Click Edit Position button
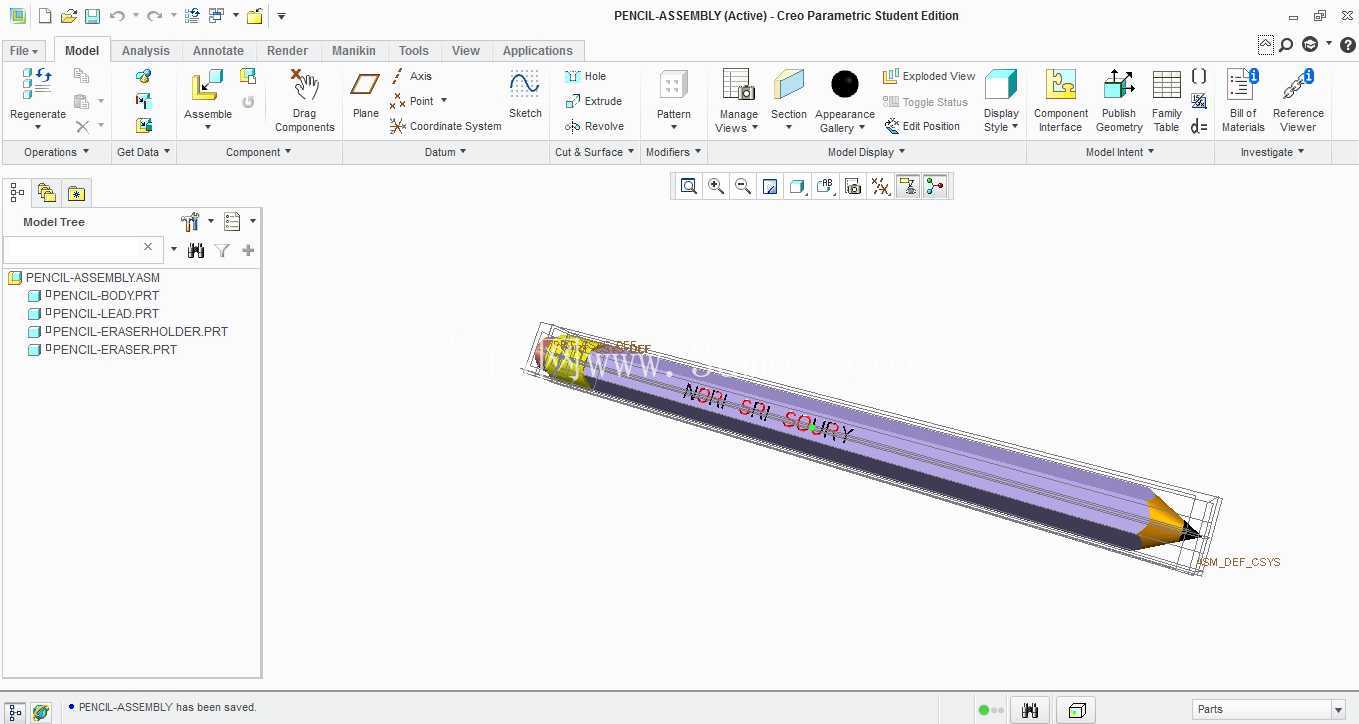1359x724 pixels. coord(922,126)
